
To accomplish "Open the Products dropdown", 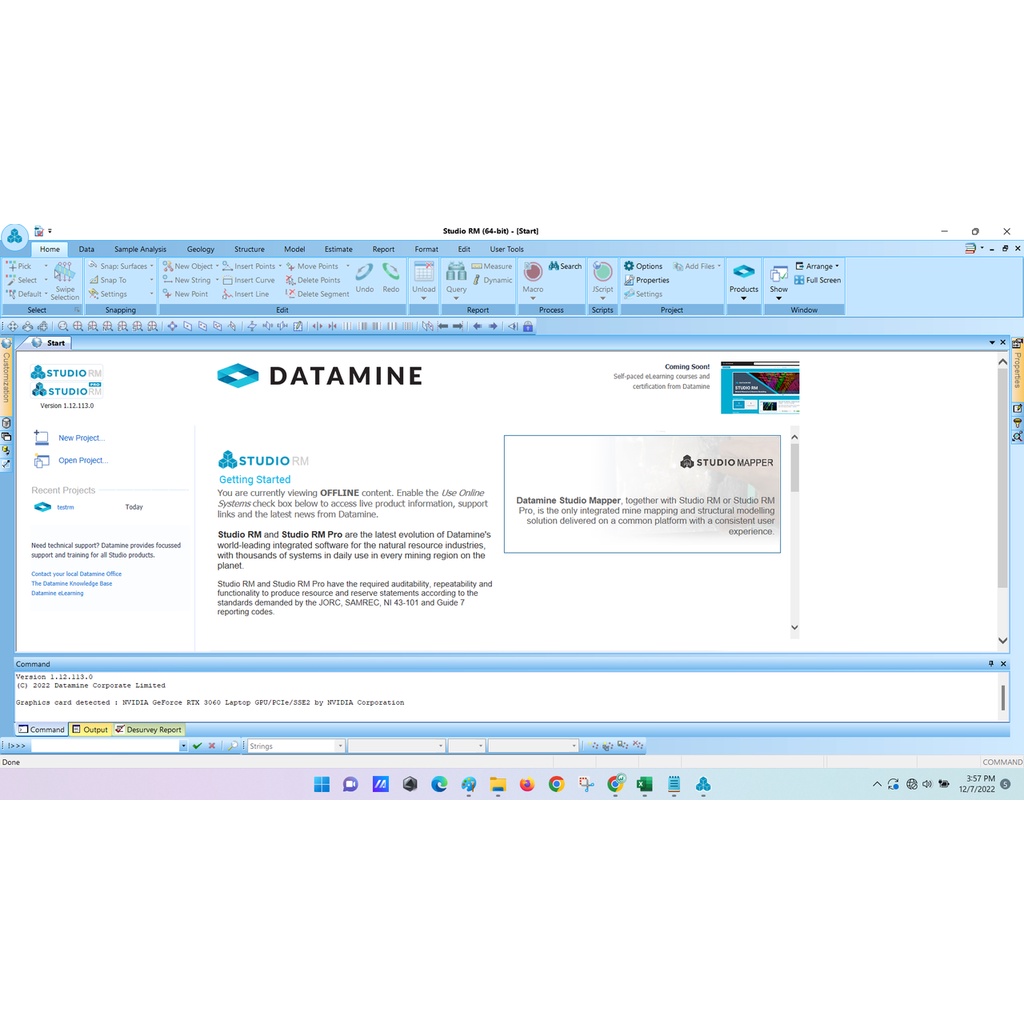I will coord(744,298).
